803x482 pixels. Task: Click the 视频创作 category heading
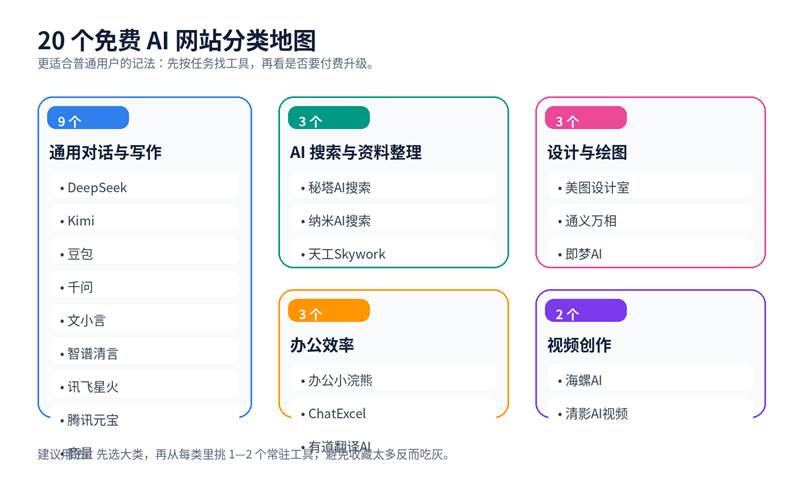[x=579, y=345]
